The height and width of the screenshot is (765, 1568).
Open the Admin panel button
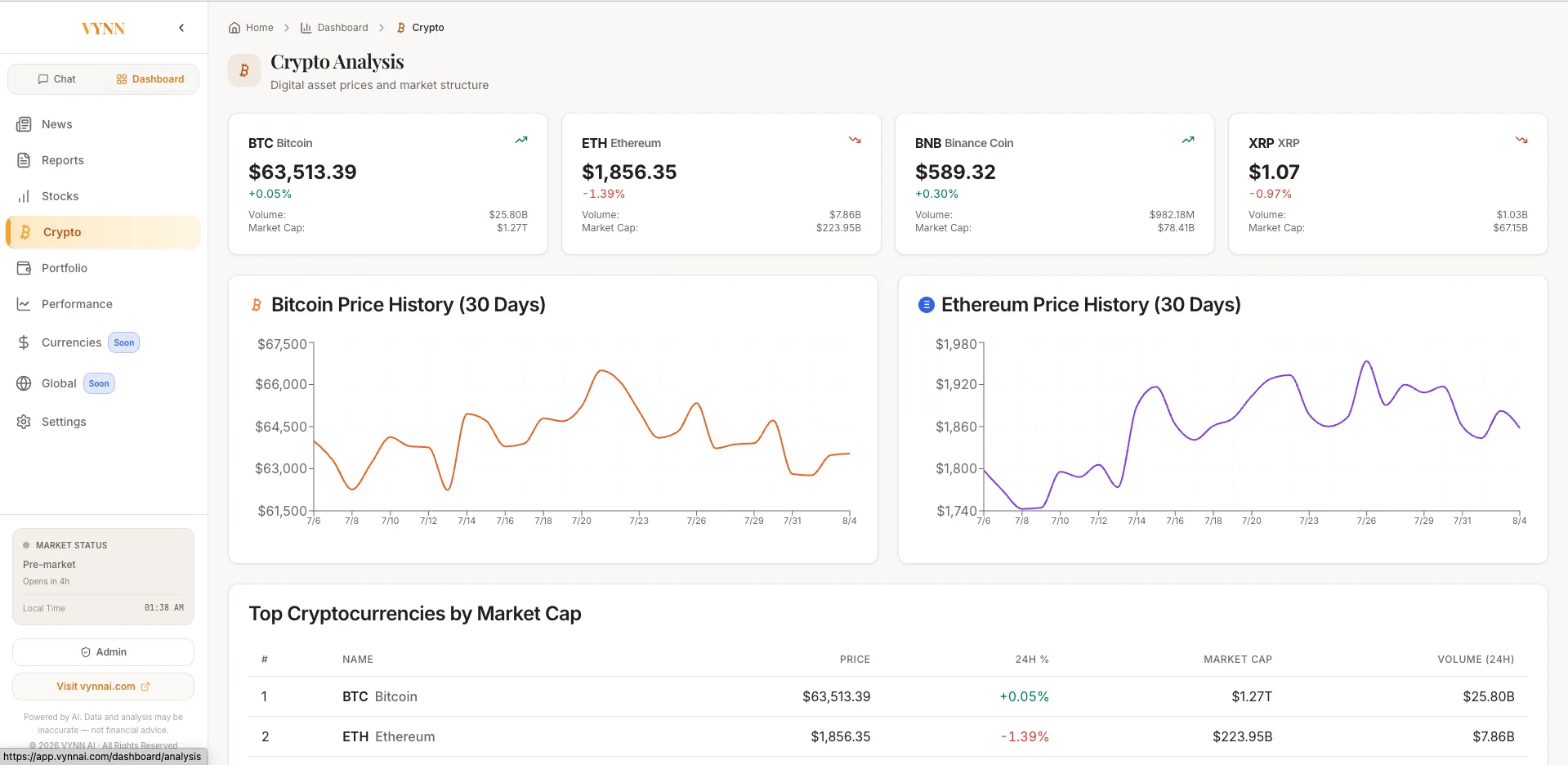(x=103, y=652)
